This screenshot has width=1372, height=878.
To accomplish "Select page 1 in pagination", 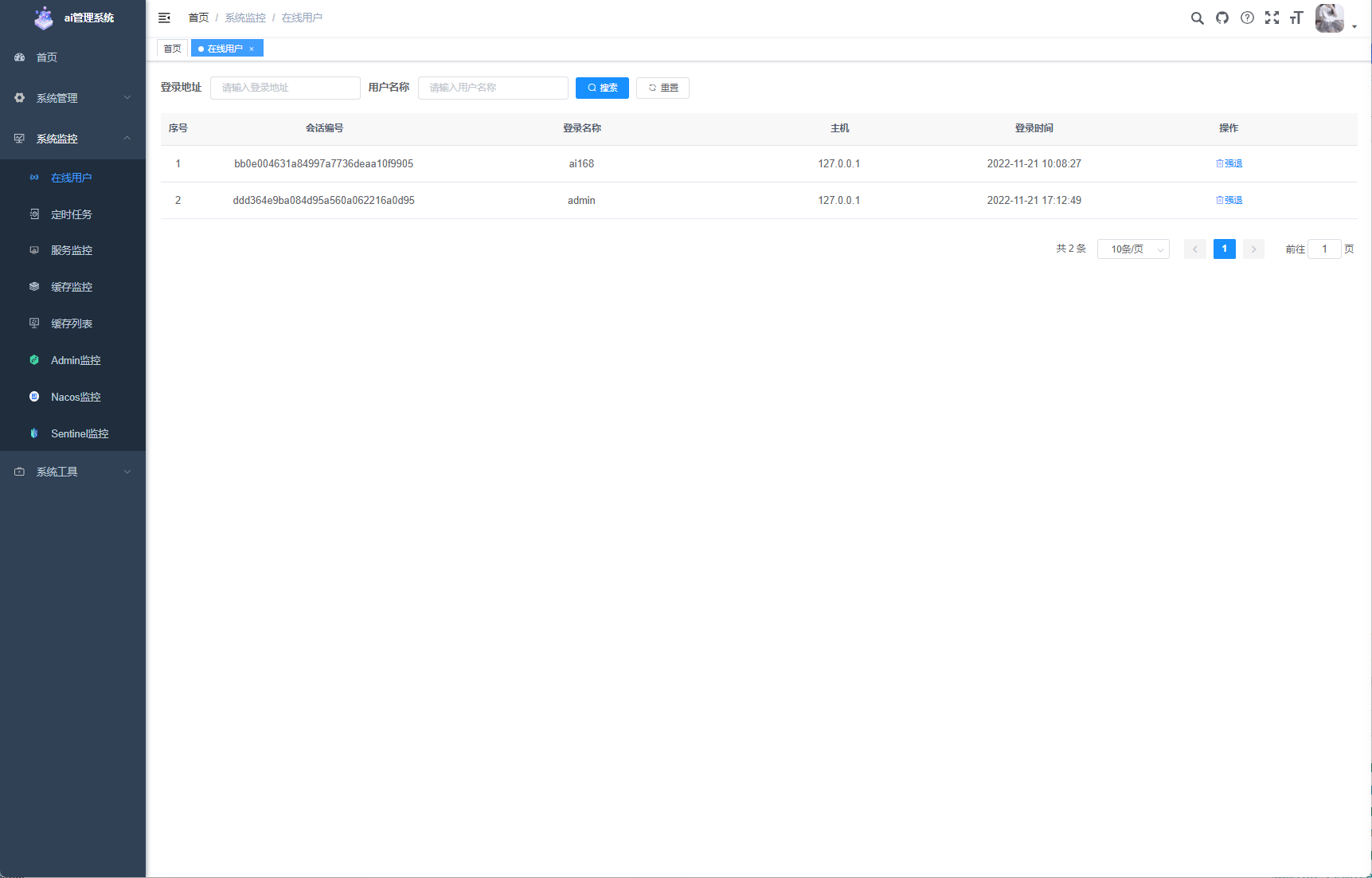I will point(1225,249).
